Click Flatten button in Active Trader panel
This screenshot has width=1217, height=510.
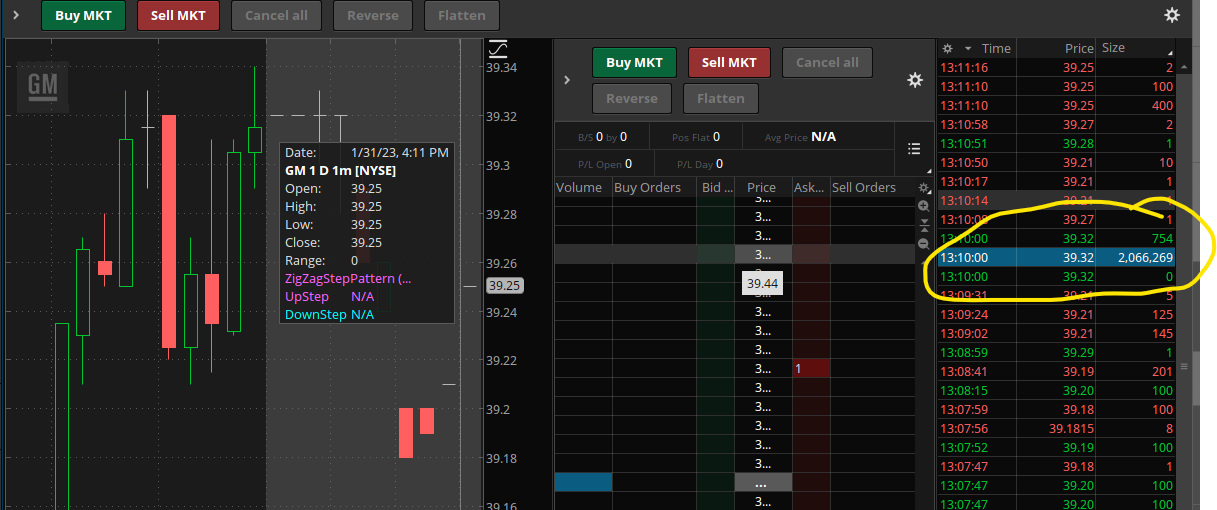tap(720, 99)
